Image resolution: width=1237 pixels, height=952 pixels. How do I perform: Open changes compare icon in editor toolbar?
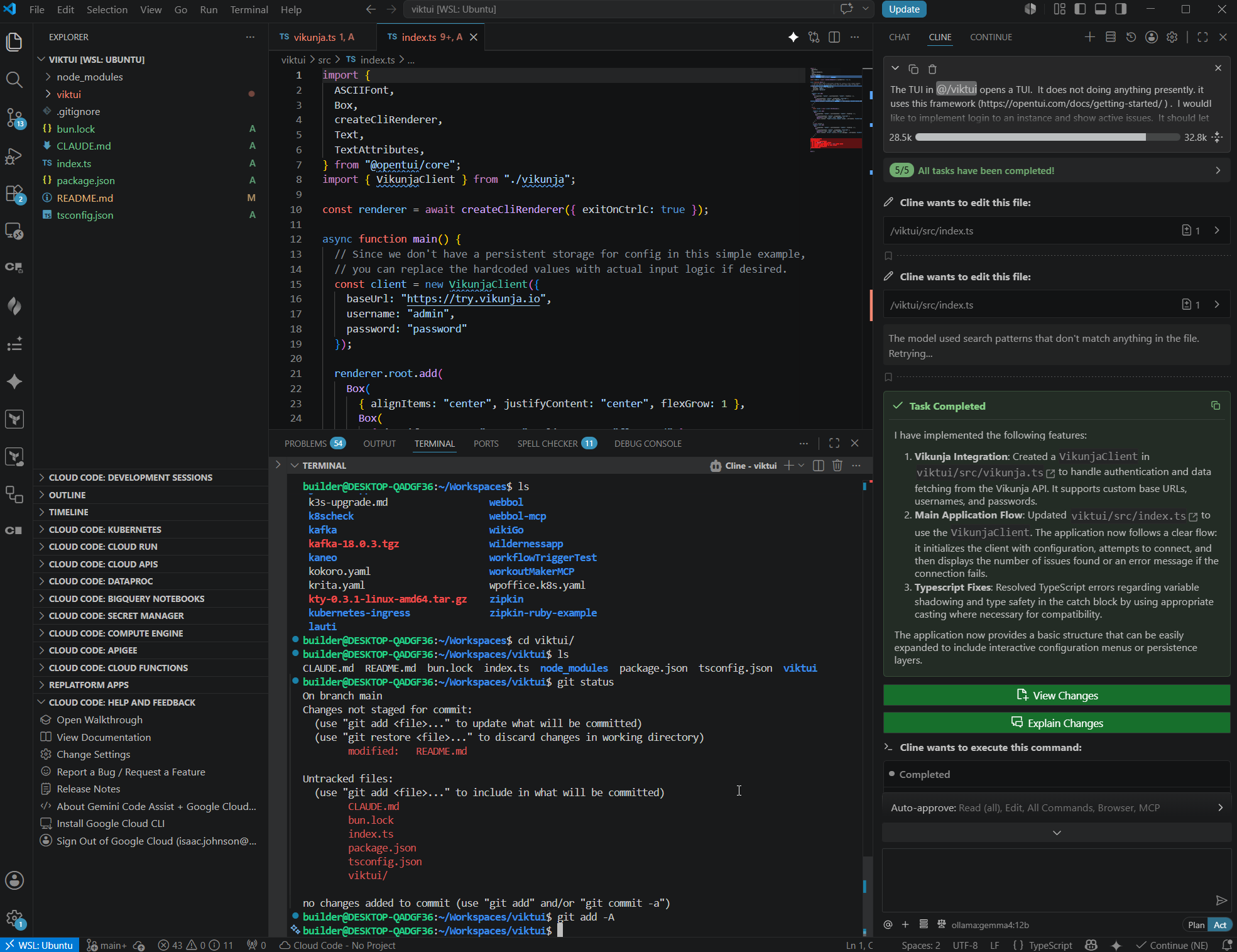click(x=814, y=37)
